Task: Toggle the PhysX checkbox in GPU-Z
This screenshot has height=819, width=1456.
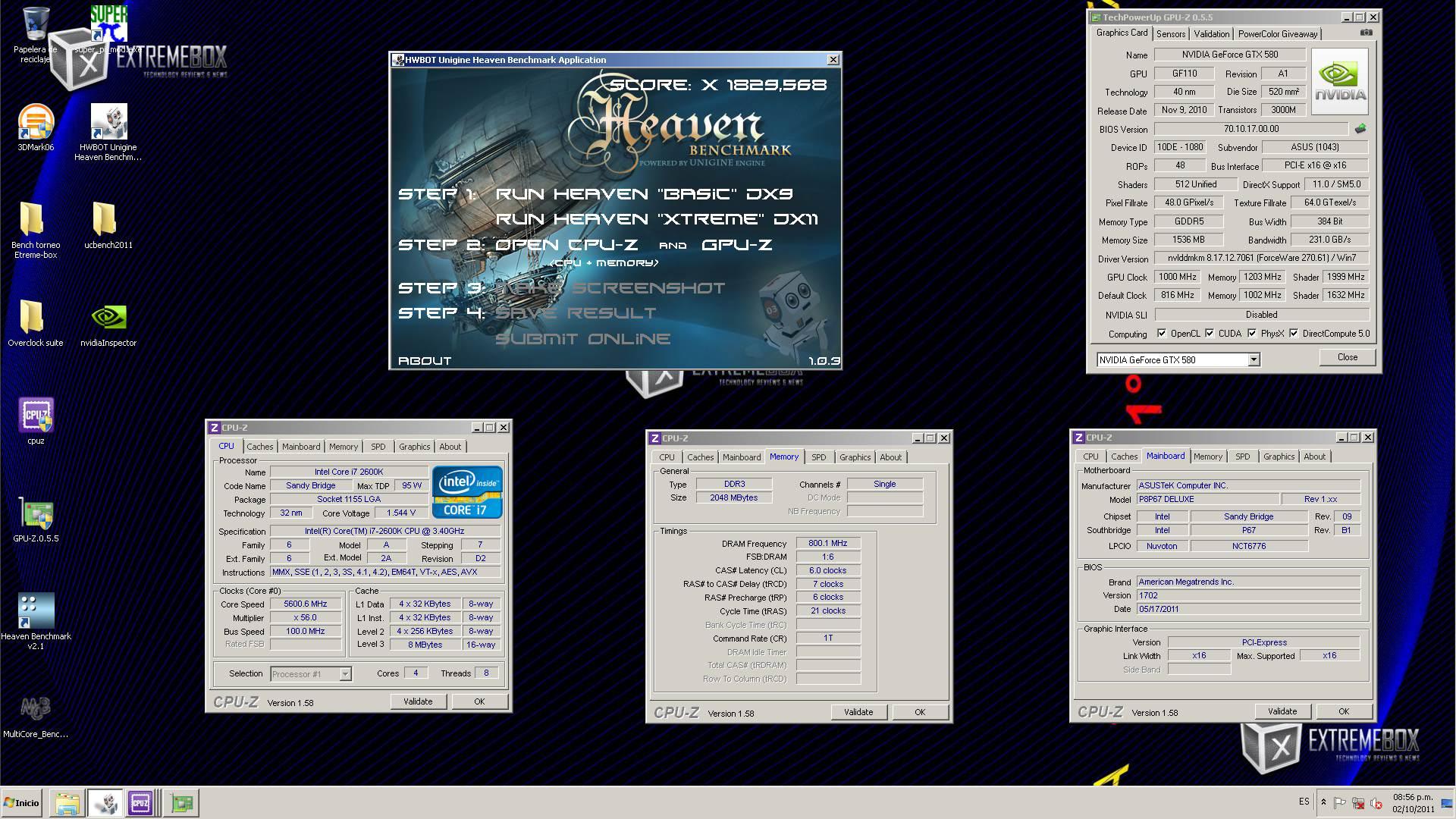Action: [x=1252, y=334]
